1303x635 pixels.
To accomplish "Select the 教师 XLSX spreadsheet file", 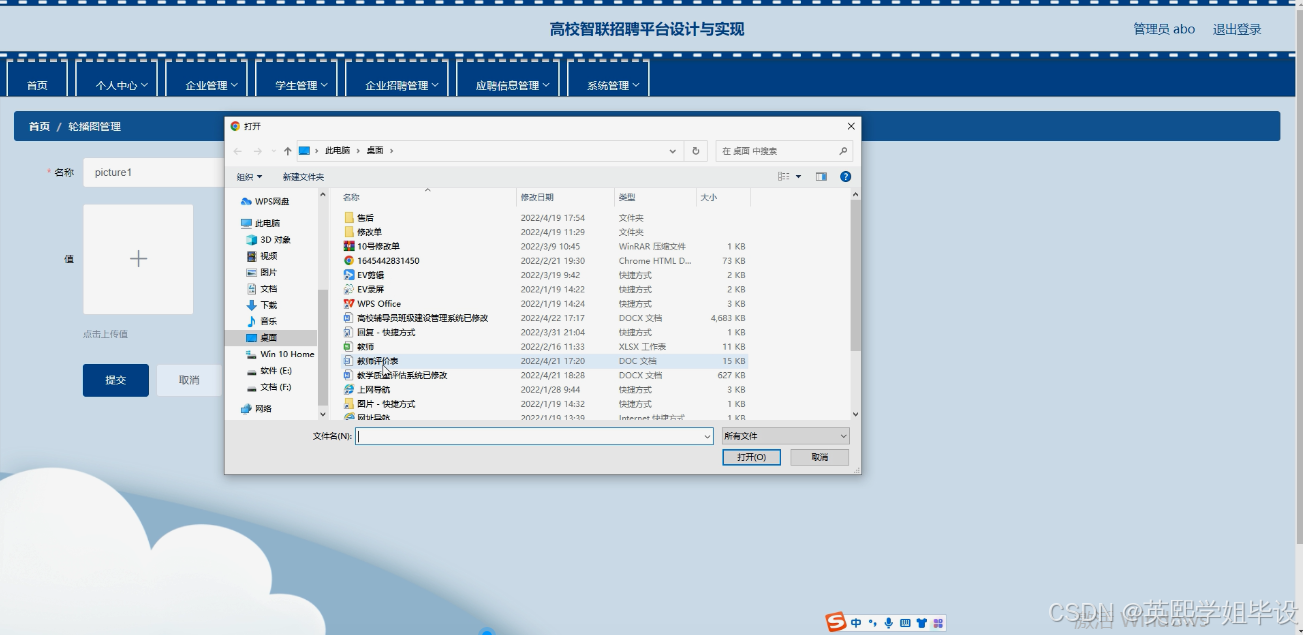I will (365, 347).
